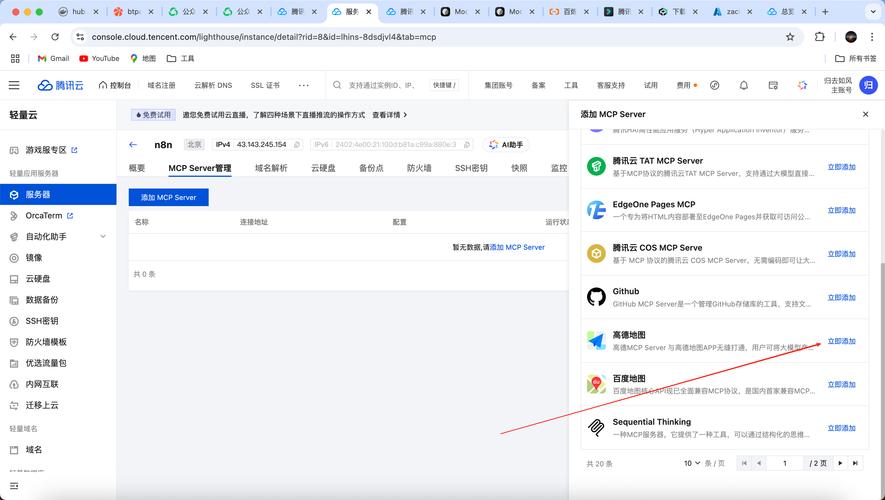The height and width of the screenshot is (500, 885).
Task: Click 立即添加 for EdgeOne Pages MCP
Action: click(842, 210)
